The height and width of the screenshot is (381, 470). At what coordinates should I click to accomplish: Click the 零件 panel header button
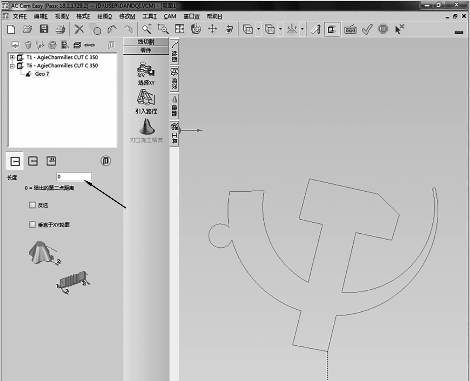(x=146, y=50)
